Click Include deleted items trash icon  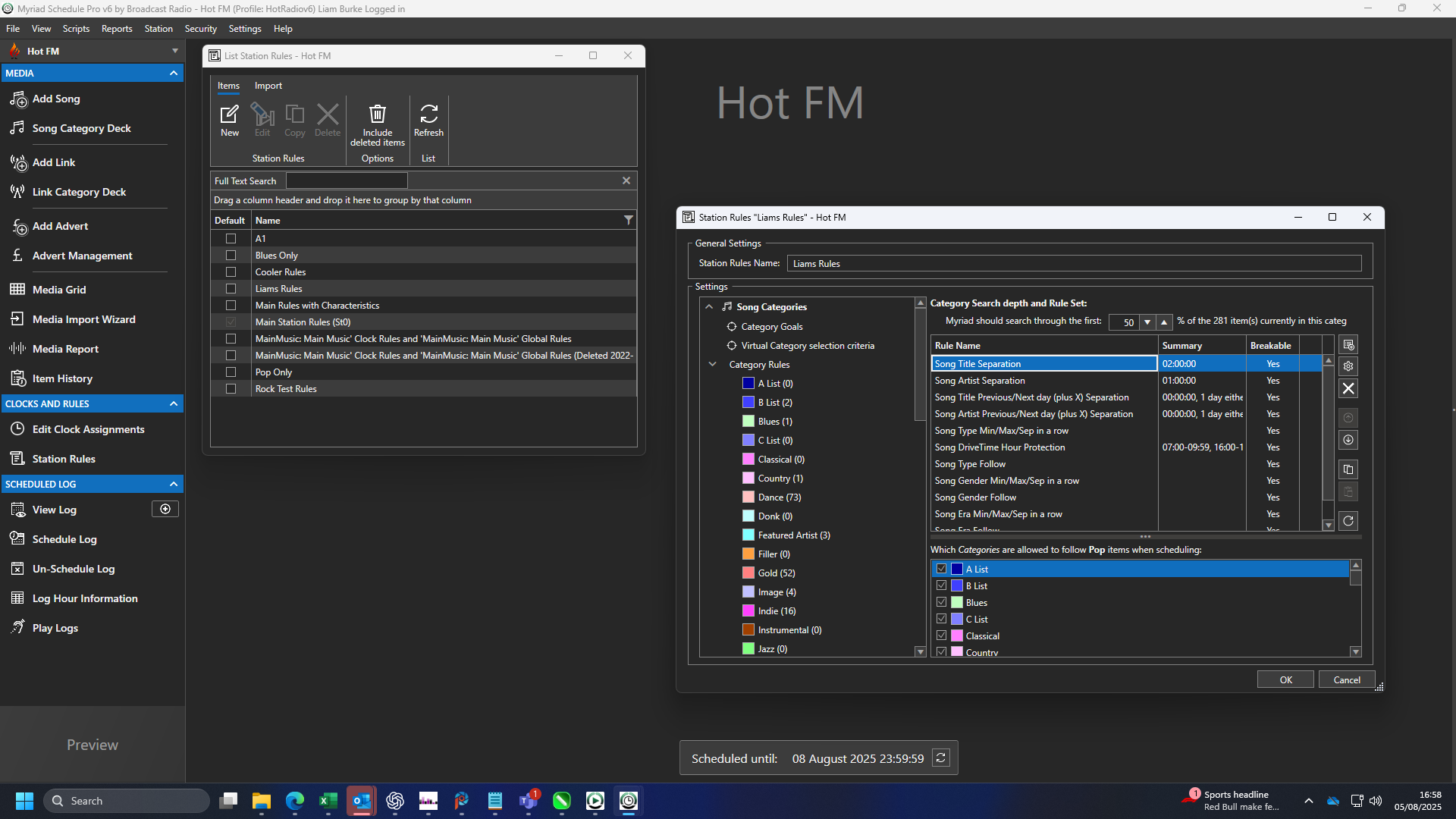(x=377, y=115)
